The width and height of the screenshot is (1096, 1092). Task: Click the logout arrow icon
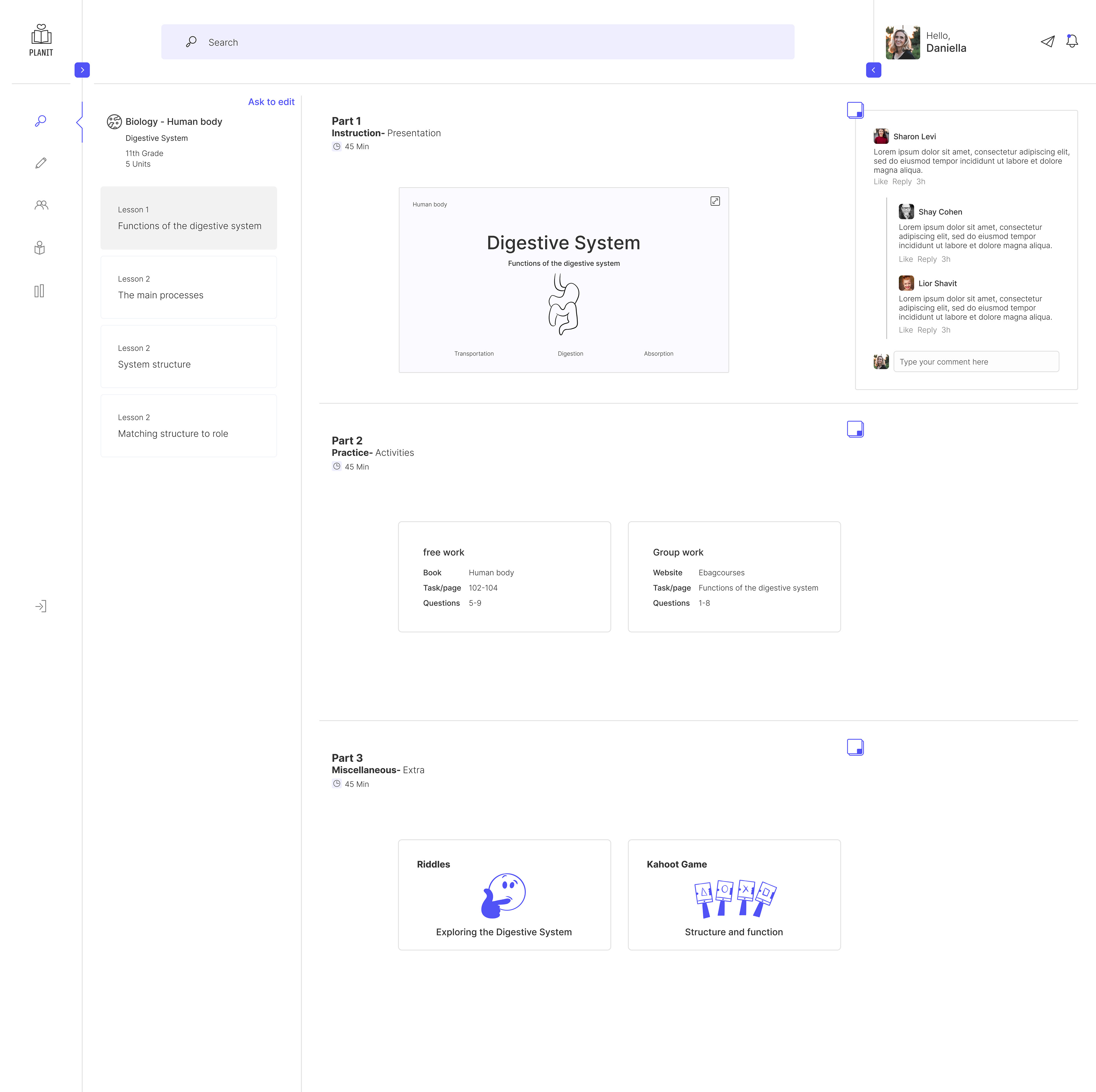pyautogui.click(x=40, y=606)
